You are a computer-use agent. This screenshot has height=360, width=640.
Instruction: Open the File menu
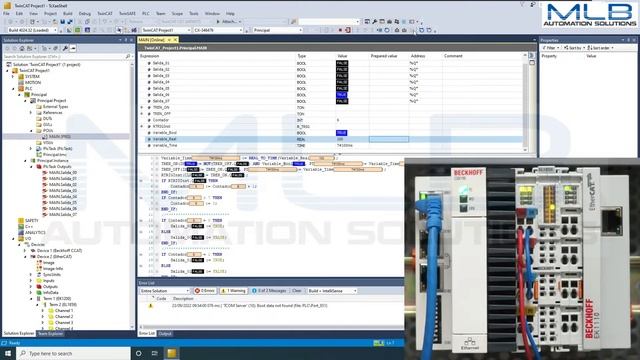pos(7,13)
